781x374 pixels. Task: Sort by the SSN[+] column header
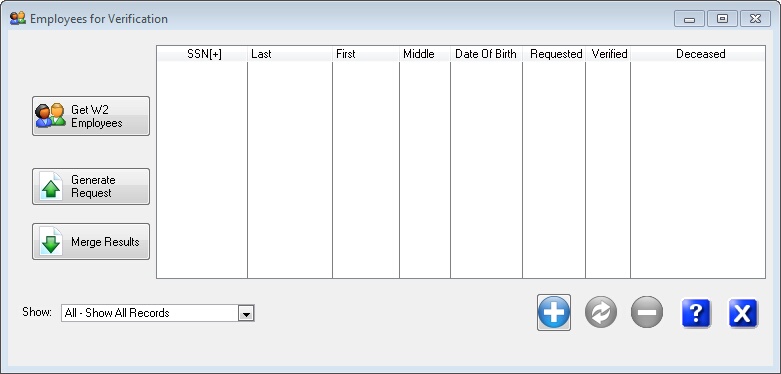(x=202, y=54)
